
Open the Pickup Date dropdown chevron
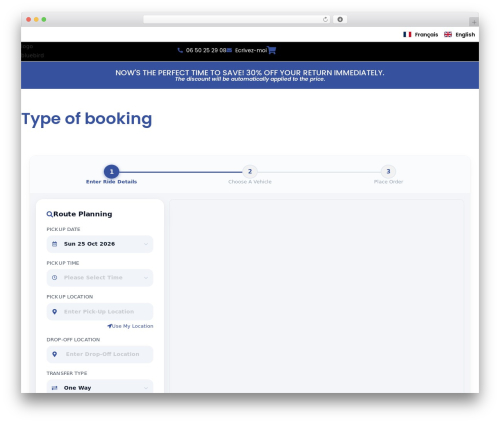coord(146,244)
